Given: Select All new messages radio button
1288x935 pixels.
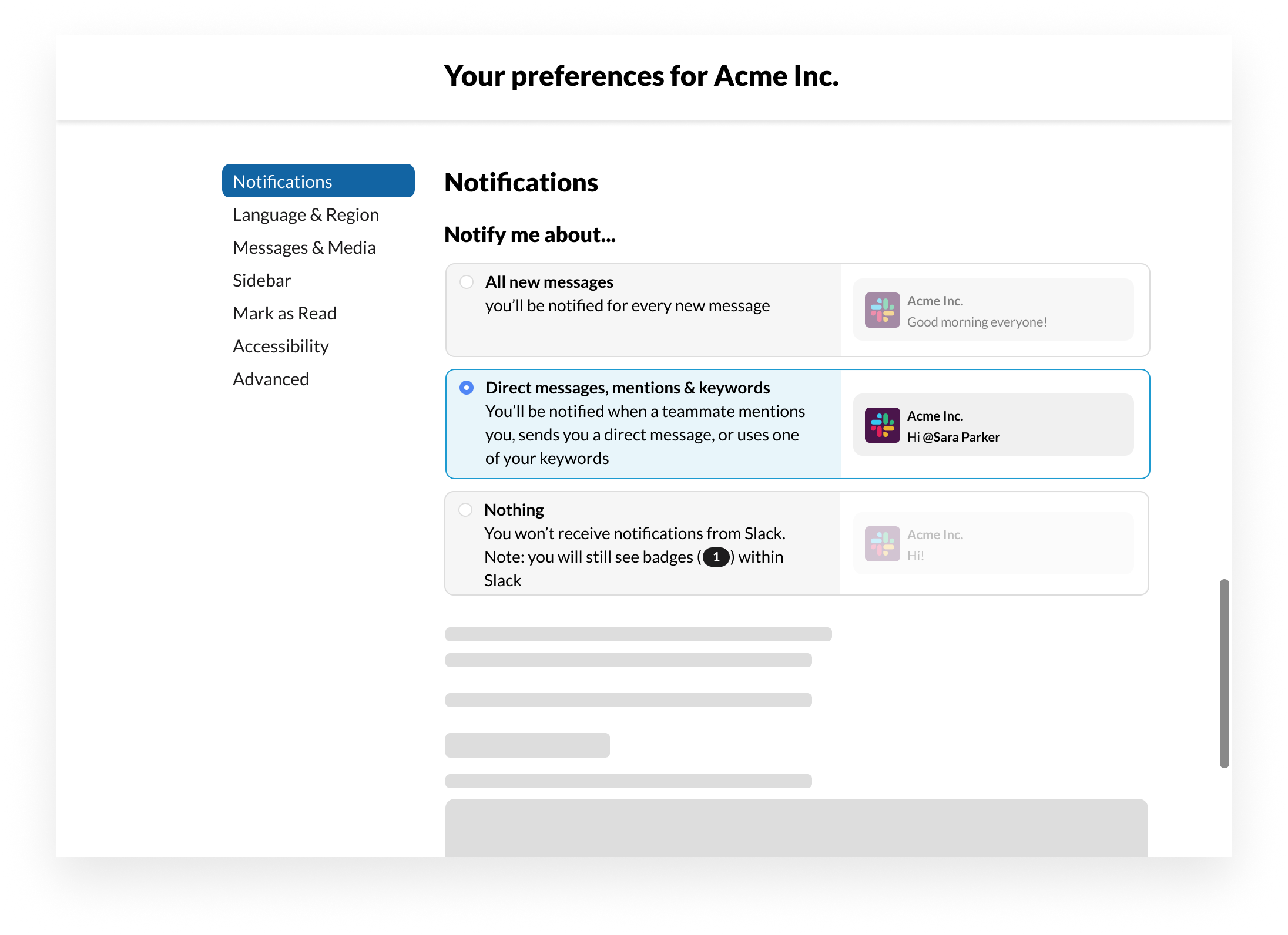Looking at the screenshot, I should (467, 282).
